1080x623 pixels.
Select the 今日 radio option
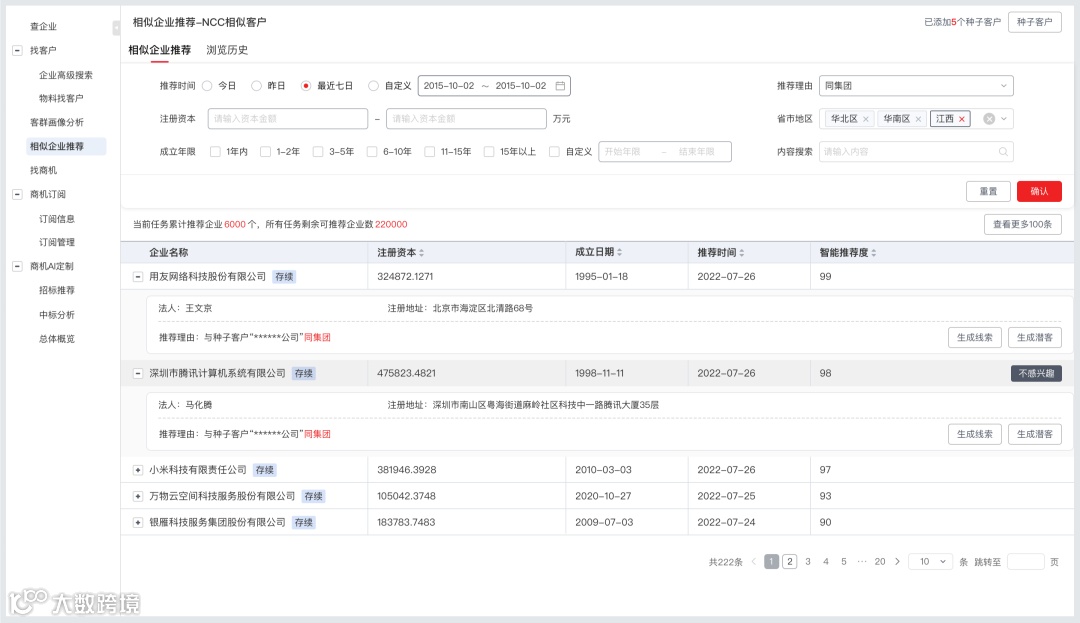click(207, 86)
